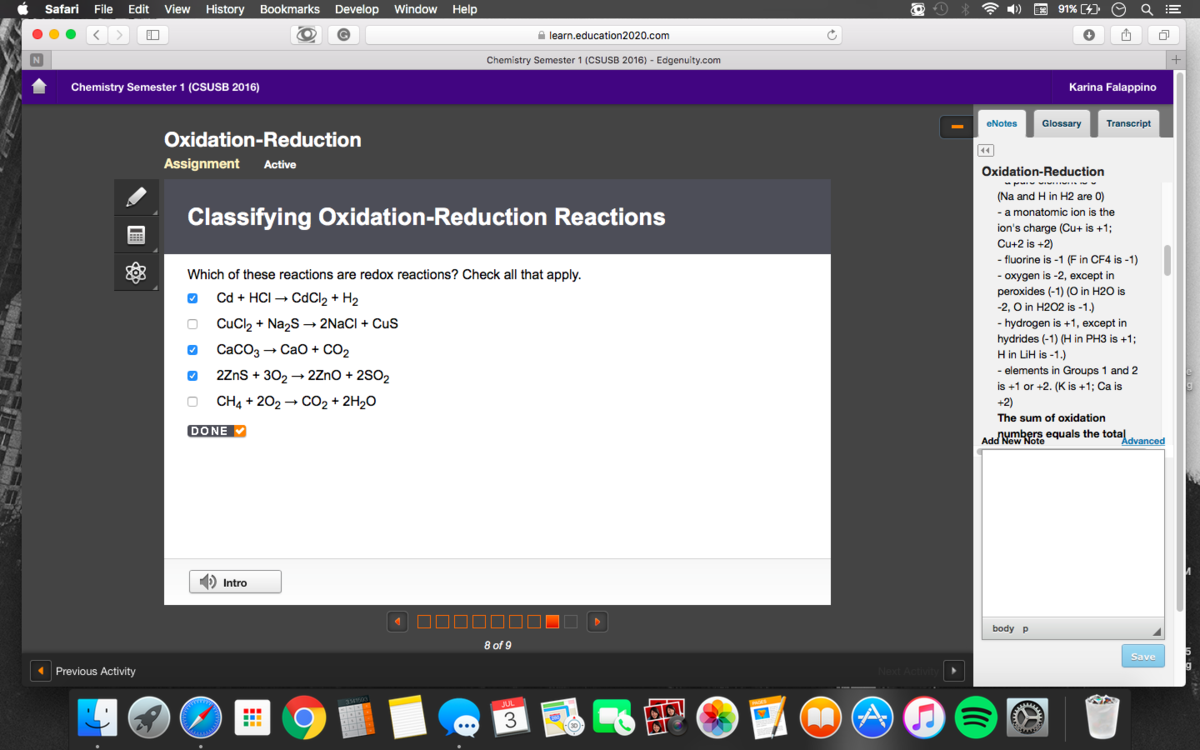Open System Preferences from Dock
1200x750 pixels.
1028,717
